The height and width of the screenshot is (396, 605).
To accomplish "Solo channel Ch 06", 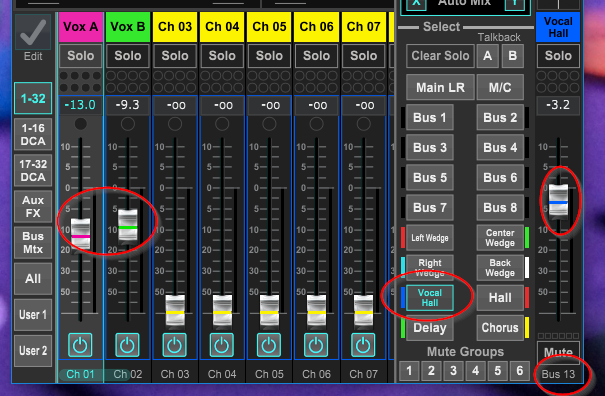I will coord(316,56).
